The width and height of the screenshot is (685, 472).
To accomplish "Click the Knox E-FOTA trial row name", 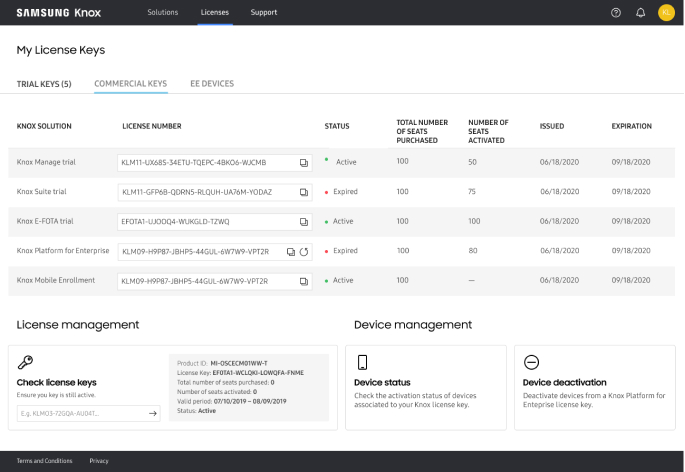I will 45,221.
